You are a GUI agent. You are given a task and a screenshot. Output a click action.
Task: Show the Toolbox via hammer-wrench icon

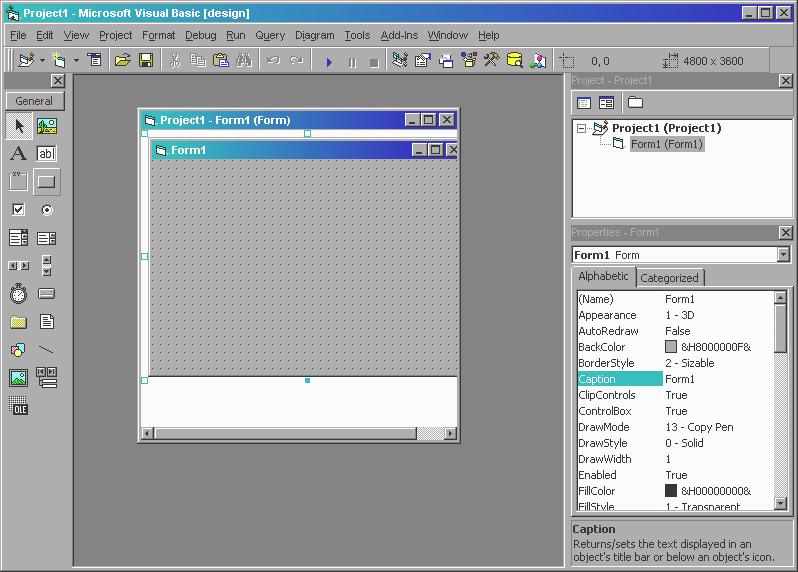pyautogui.click(x=492, y=61)
